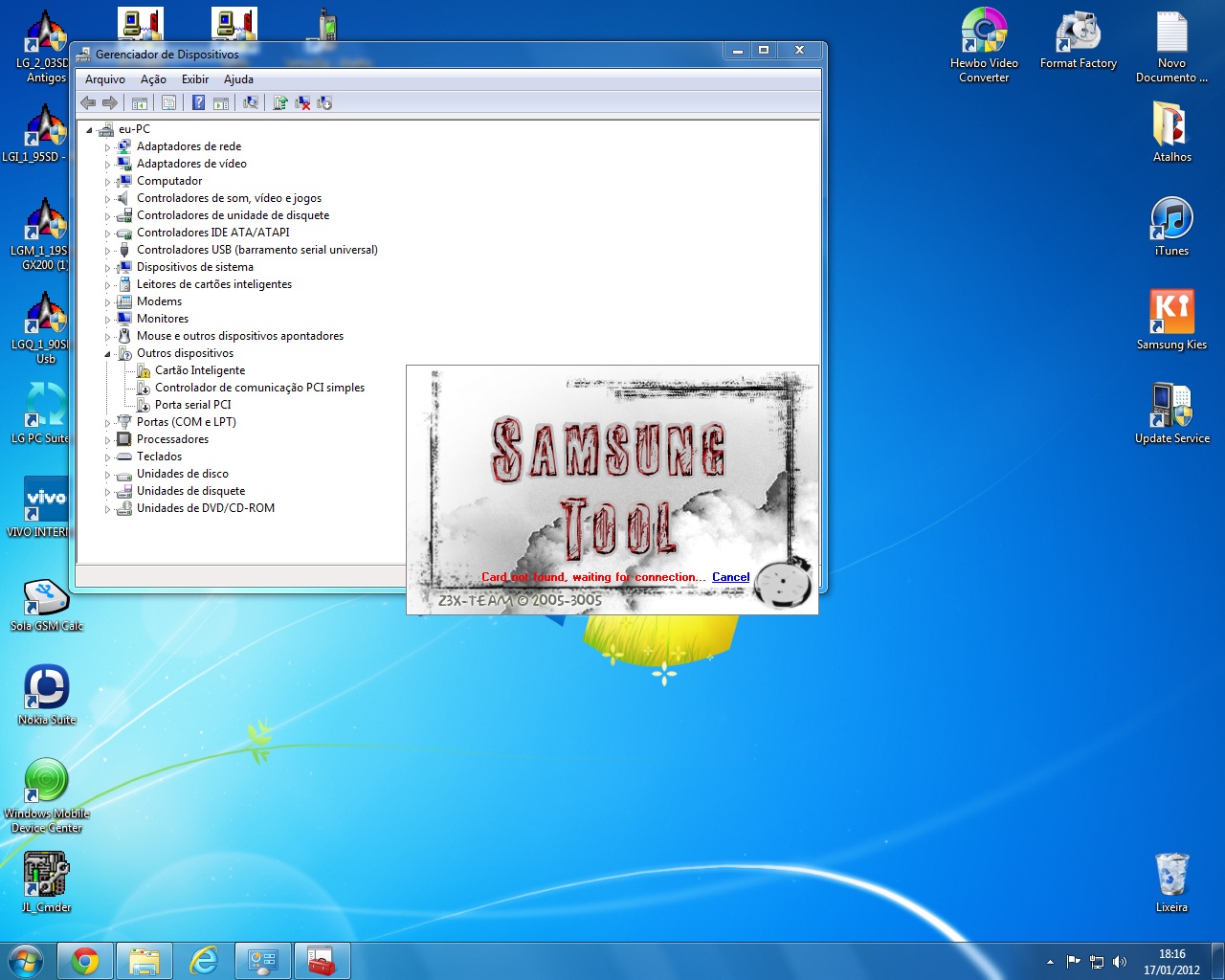Open Sola GSM Calc desktop shortcut
This screenshot has width=1225, height=980.
[46, 605]
